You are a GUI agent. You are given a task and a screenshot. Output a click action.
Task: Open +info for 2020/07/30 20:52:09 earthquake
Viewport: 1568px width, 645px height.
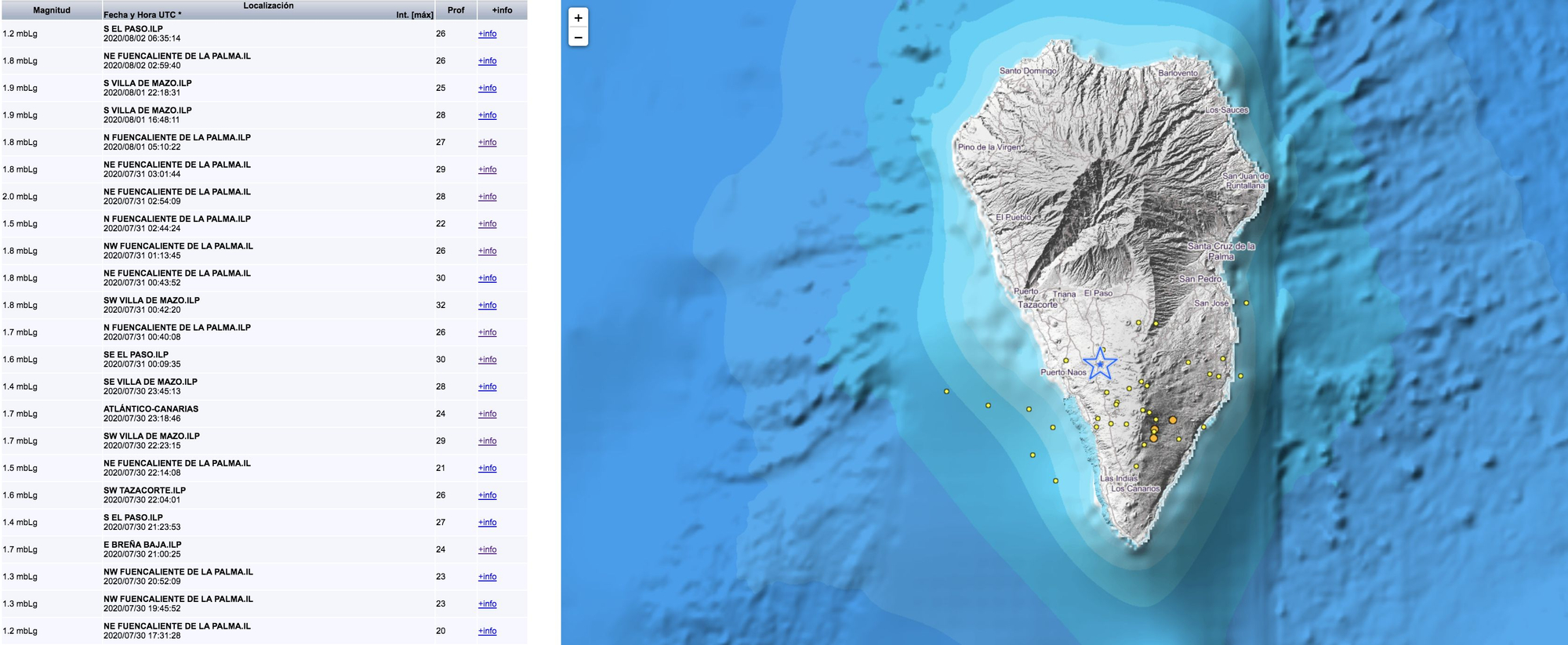(x=488, y=577)
